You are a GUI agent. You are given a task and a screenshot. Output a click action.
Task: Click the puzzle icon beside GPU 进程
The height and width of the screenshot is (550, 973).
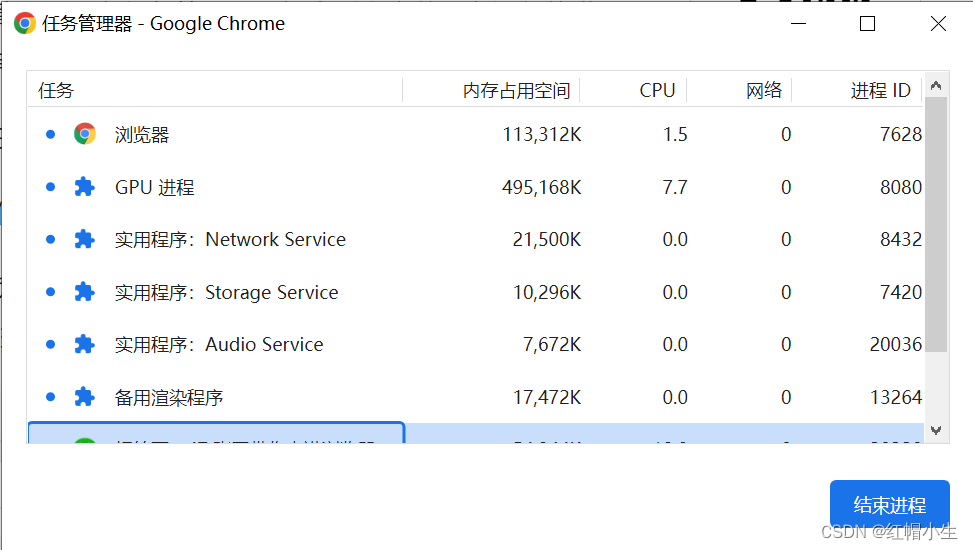coord(84,187)
